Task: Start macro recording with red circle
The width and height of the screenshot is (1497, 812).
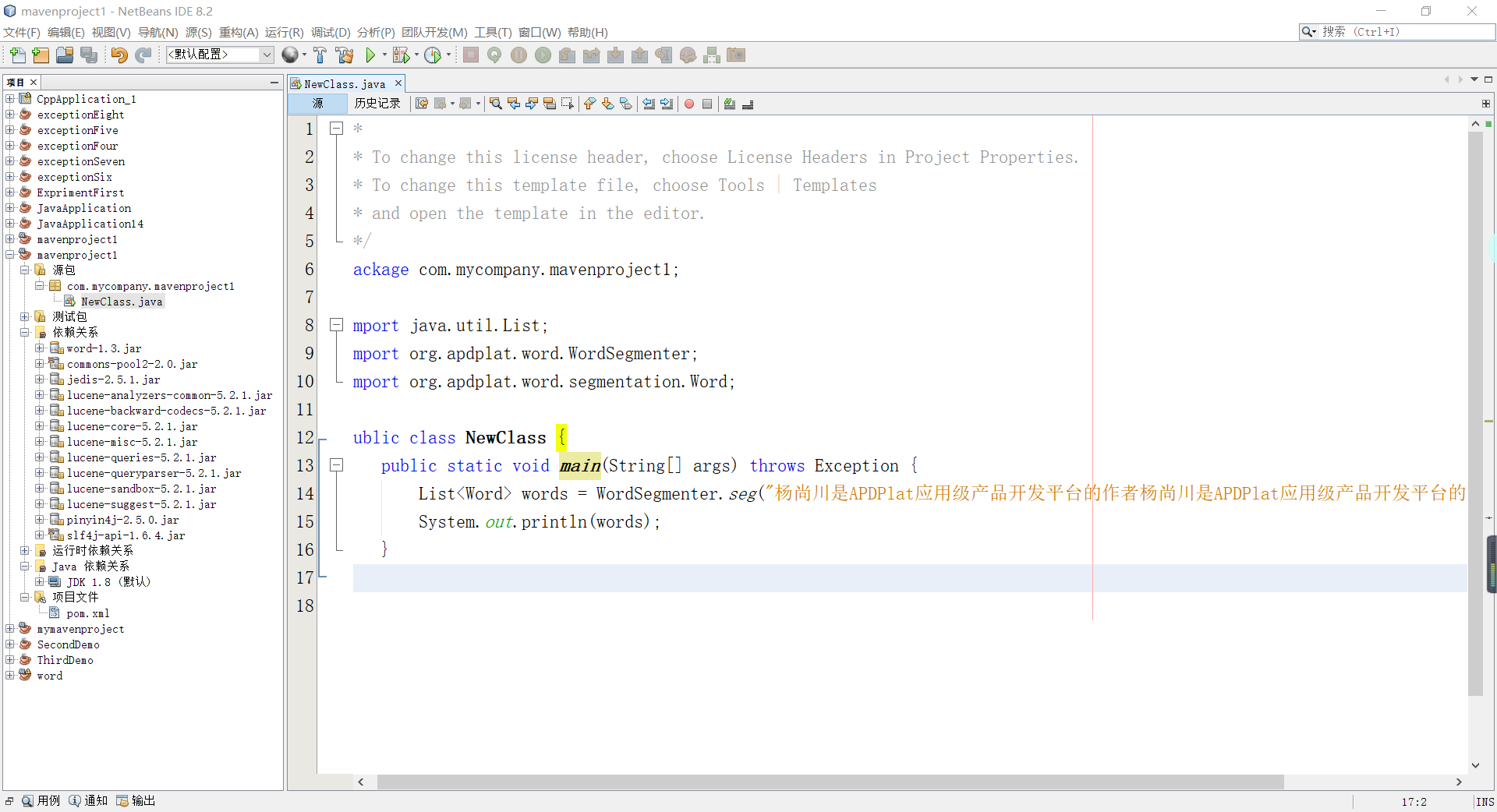Action: (x=689, y=104)
